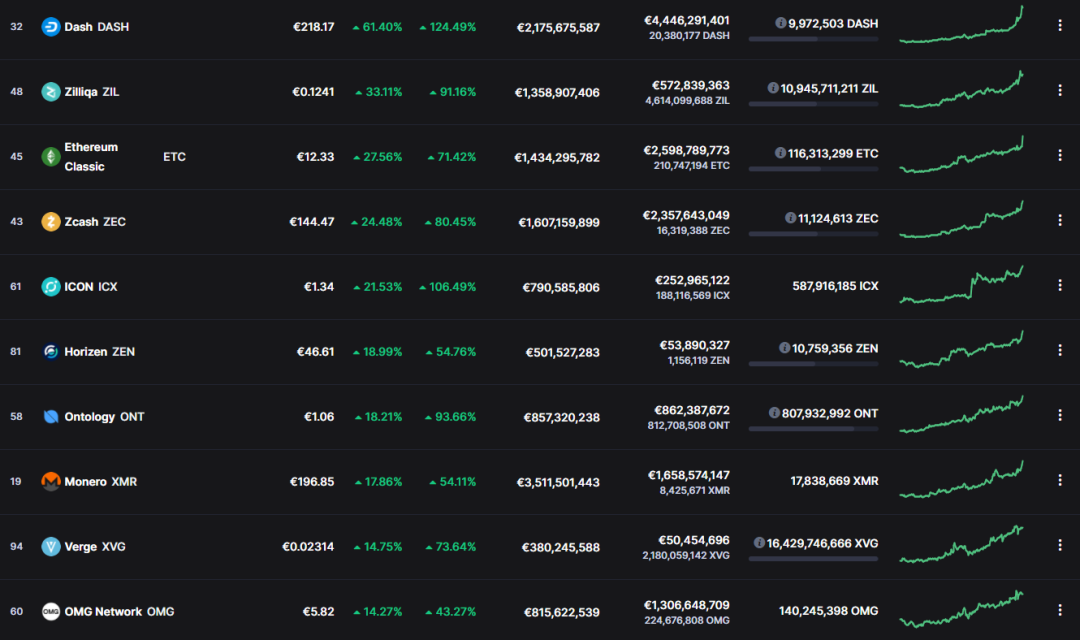1080x640 pixels.
Task: Open the three-dot menu for Verge
Action: tap(1059, 545)
